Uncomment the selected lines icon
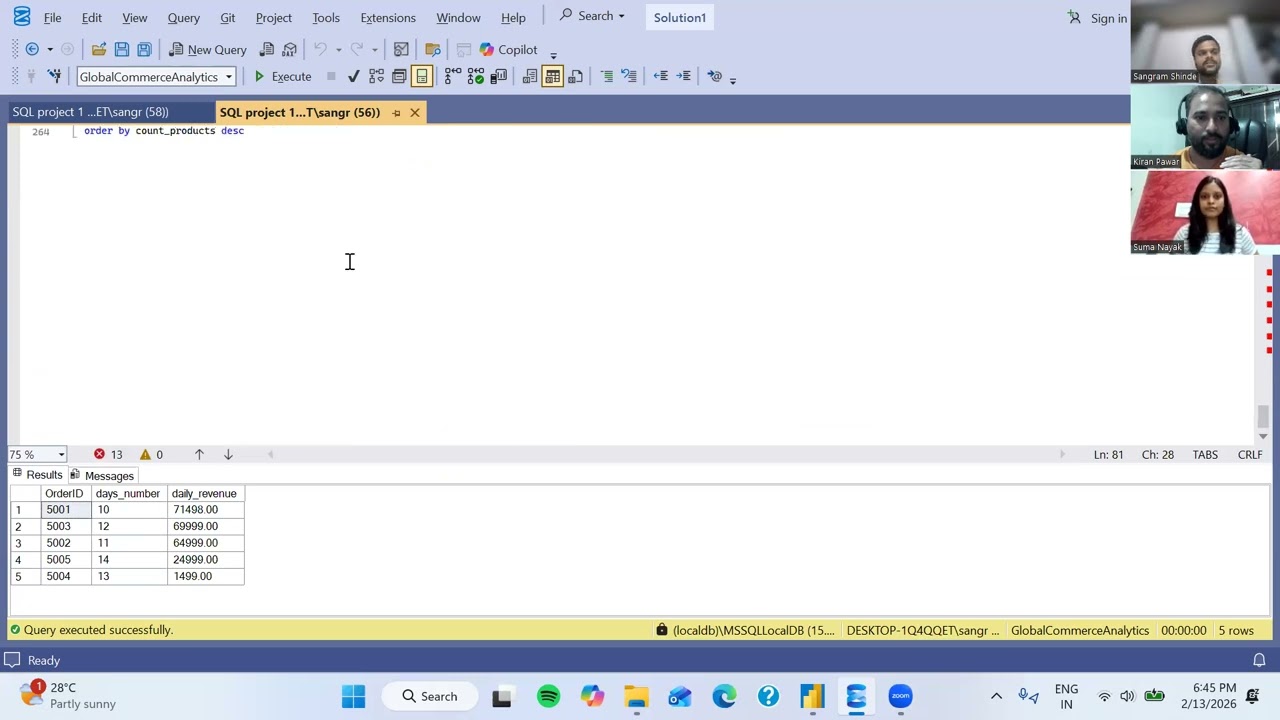 click(629, 76)
